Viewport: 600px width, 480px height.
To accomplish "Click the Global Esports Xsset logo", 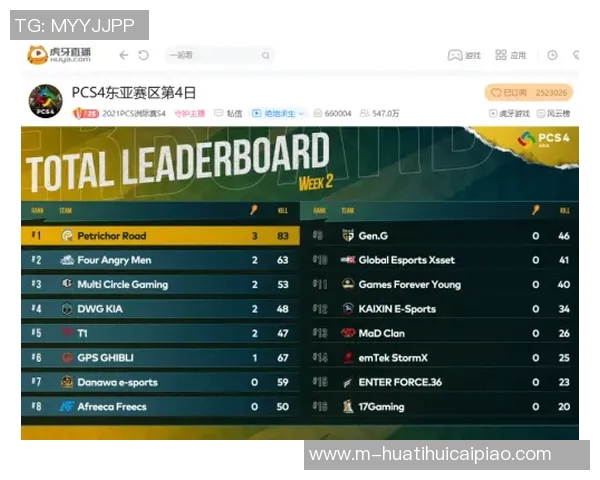I will coord(348,260).
